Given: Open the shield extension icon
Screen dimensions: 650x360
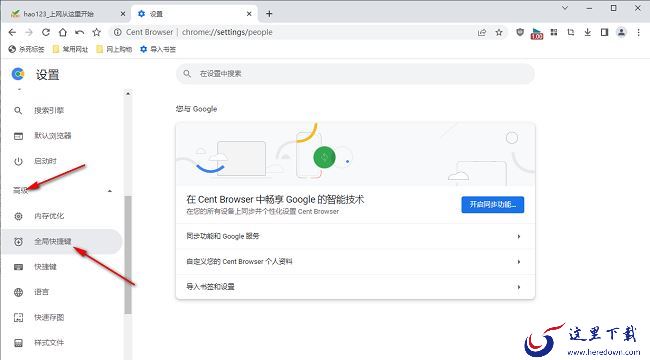Looking at the screenshot, I should 520,32.
